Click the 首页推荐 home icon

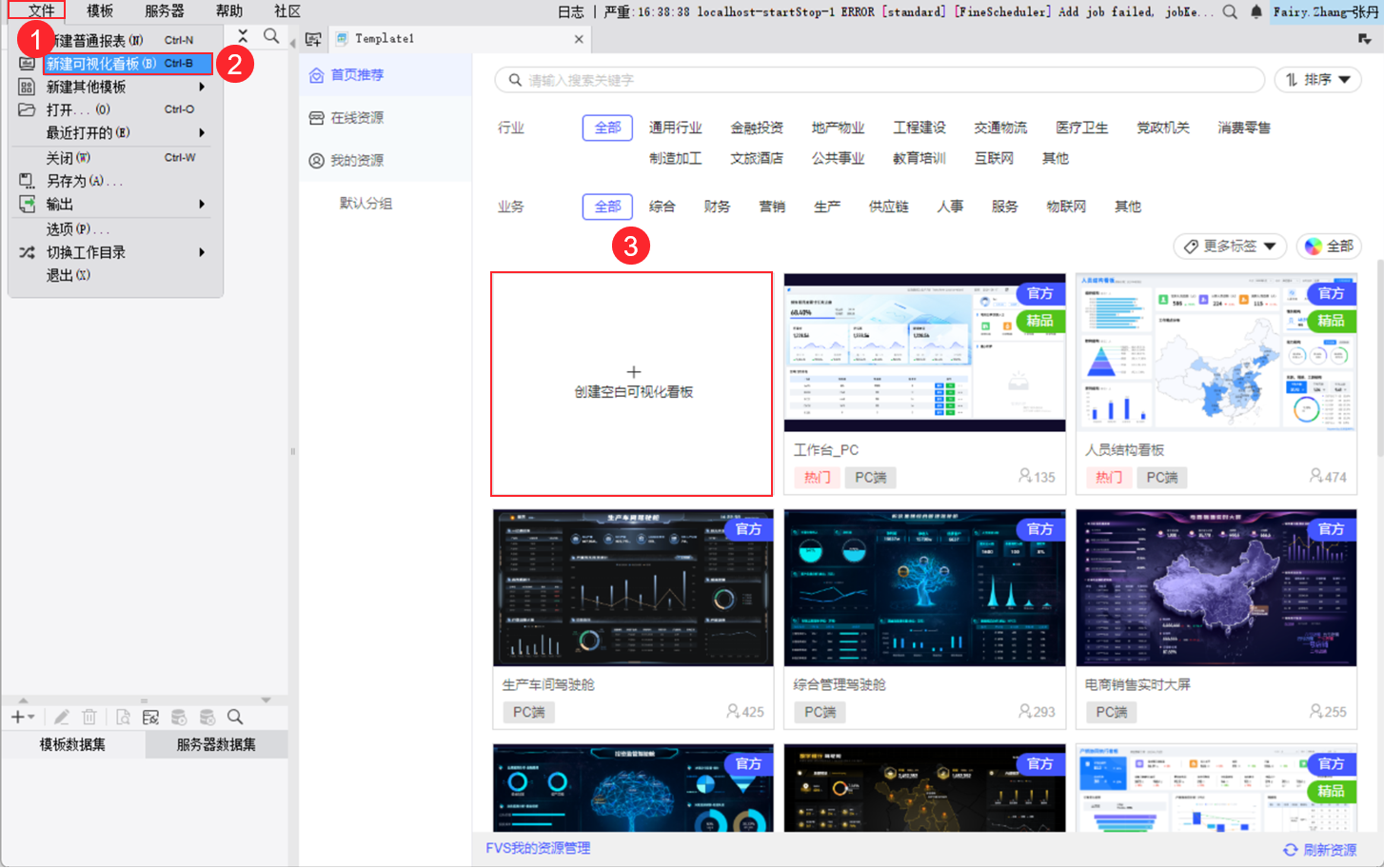tap(317, 75)
